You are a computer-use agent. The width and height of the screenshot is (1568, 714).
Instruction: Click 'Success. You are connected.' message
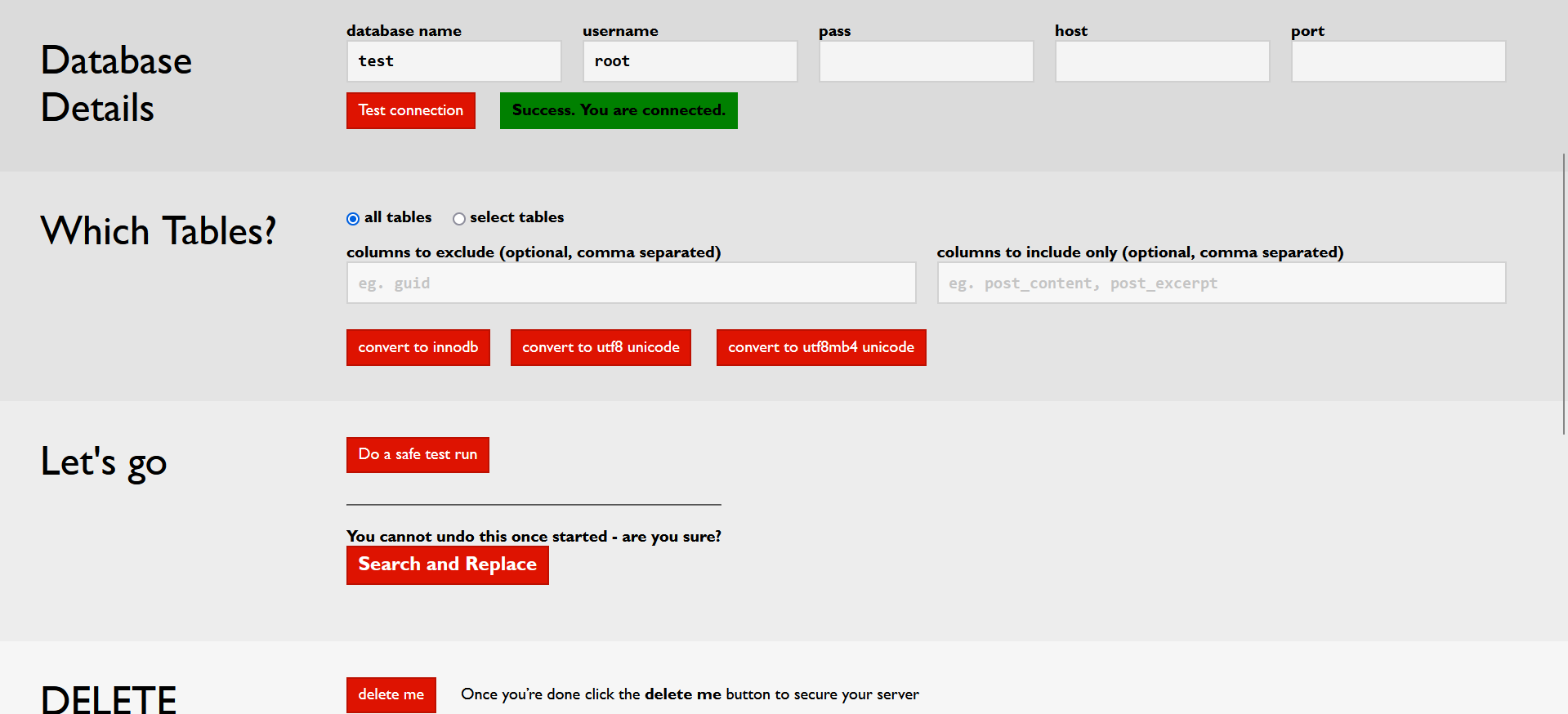[619, 110]
